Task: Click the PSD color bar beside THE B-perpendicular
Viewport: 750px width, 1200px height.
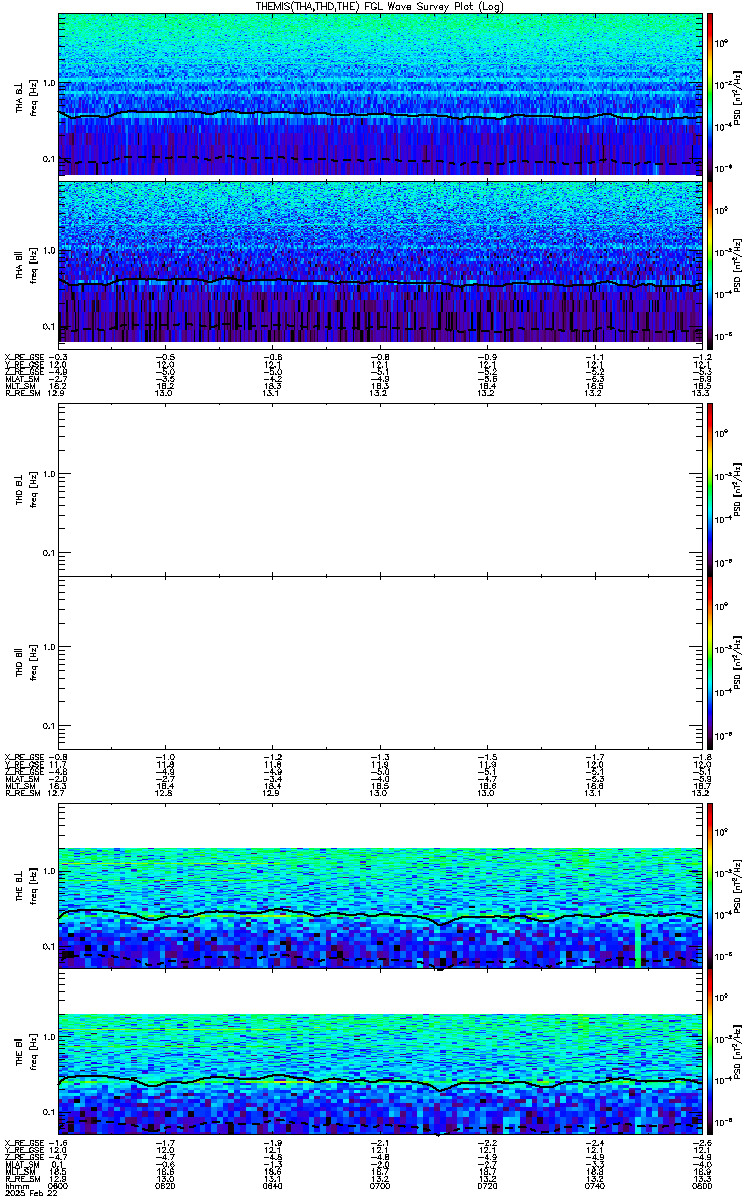Action: tap(710, 887)
